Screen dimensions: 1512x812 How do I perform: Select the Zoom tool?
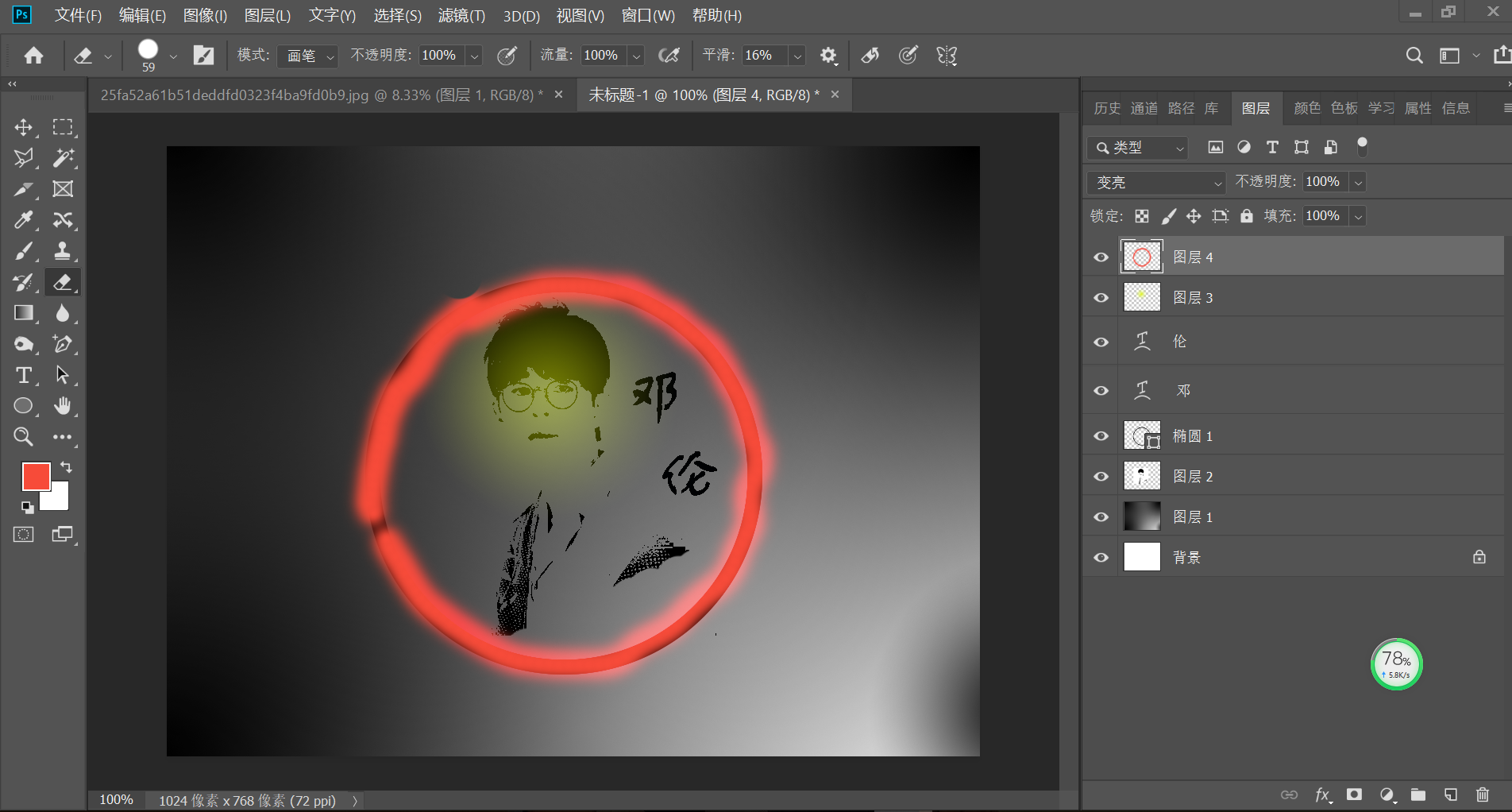(x=24, y=436)
